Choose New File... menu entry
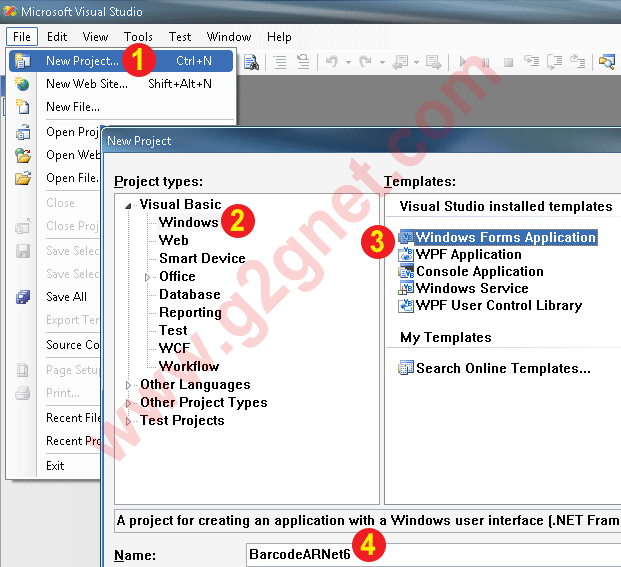 click(x=121, y=107)
